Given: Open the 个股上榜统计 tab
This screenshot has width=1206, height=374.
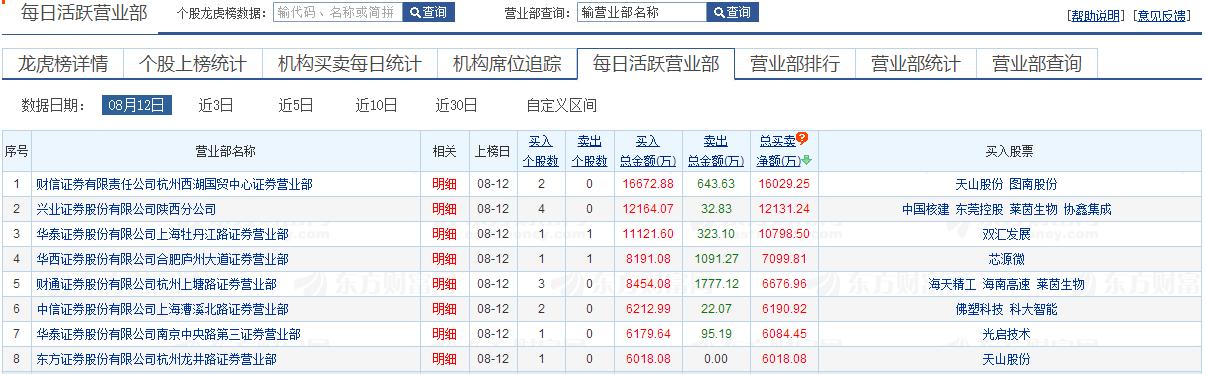Looking at the screenshot, I should coord(193,64).
